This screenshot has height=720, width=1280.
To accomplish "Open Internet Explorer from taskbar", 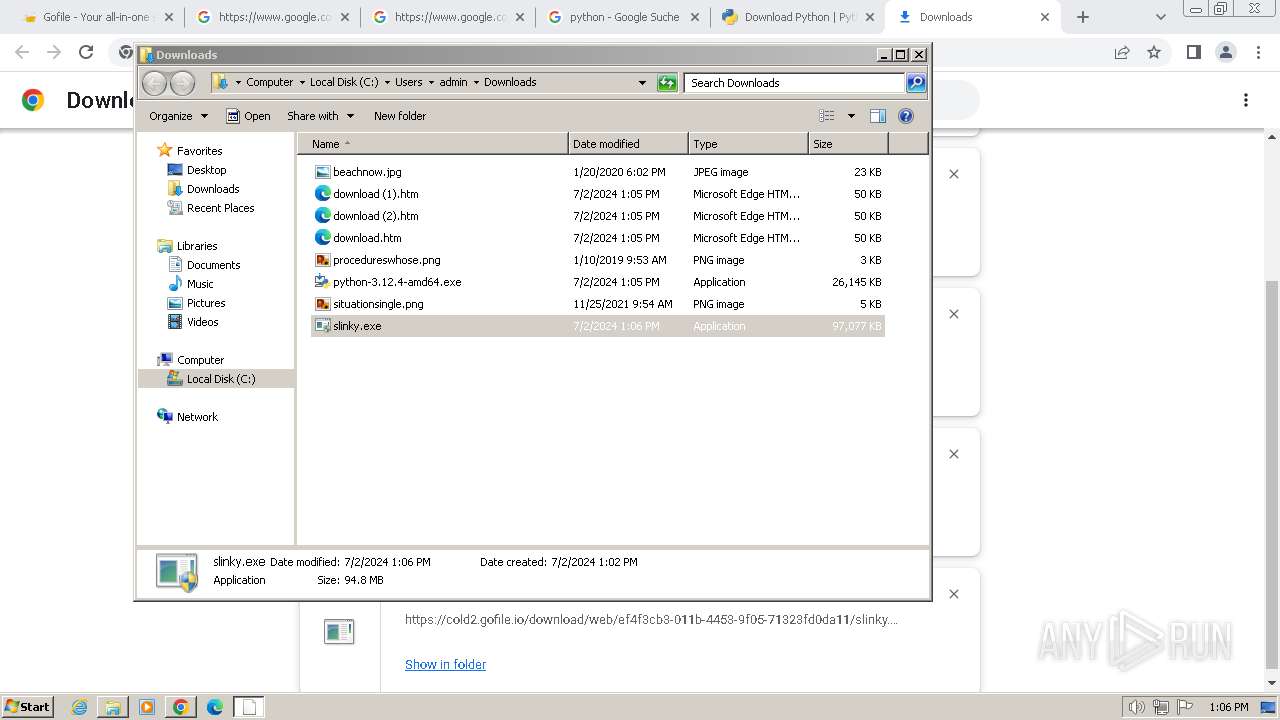I will pos(80,707).
